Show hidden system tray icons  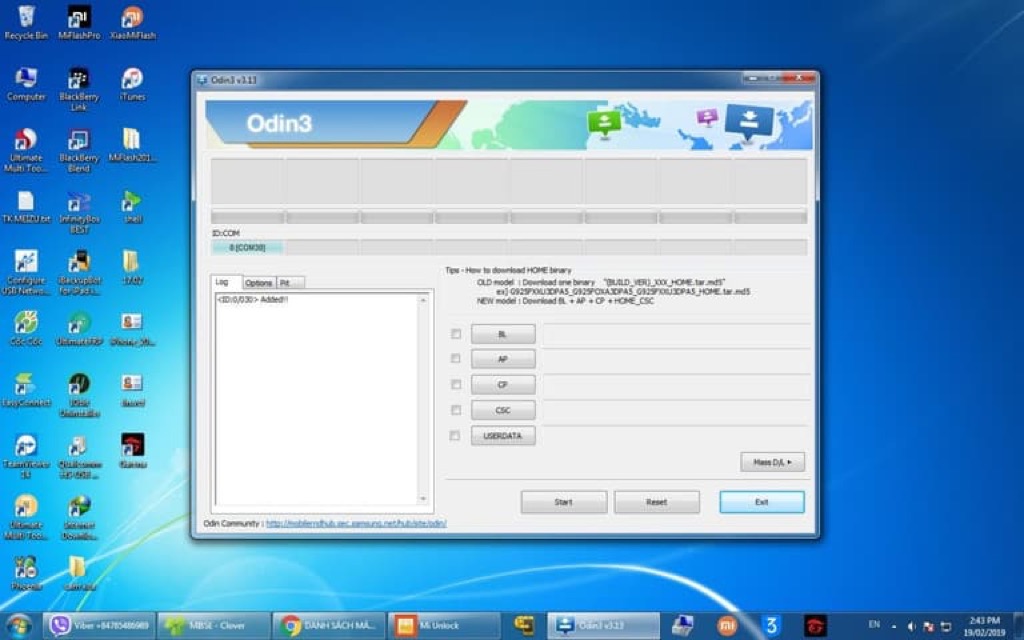click(x=894, y=627)
